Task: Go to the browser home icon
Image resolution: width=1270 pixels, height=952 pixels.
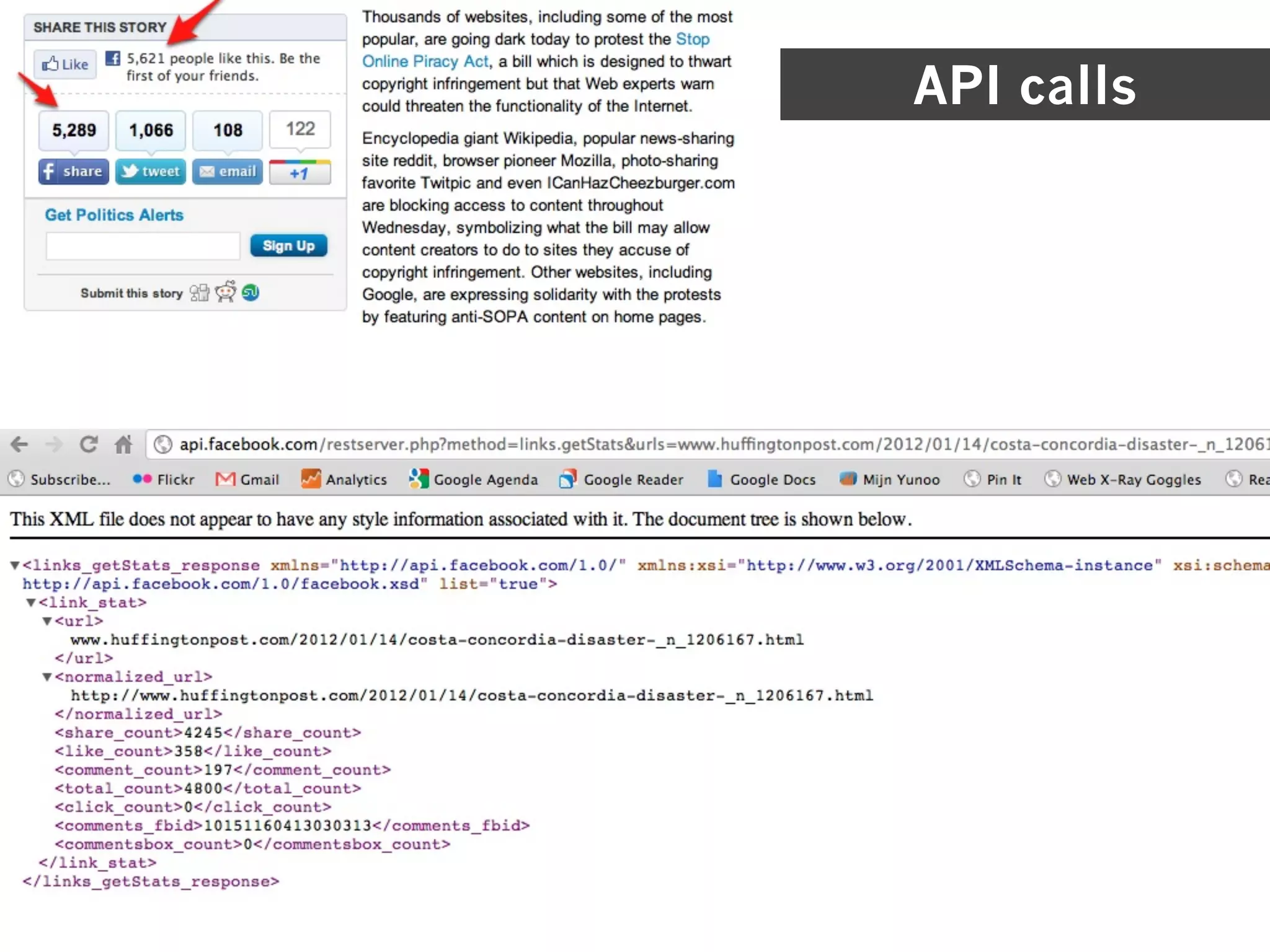Action: [x=123, y=444]
